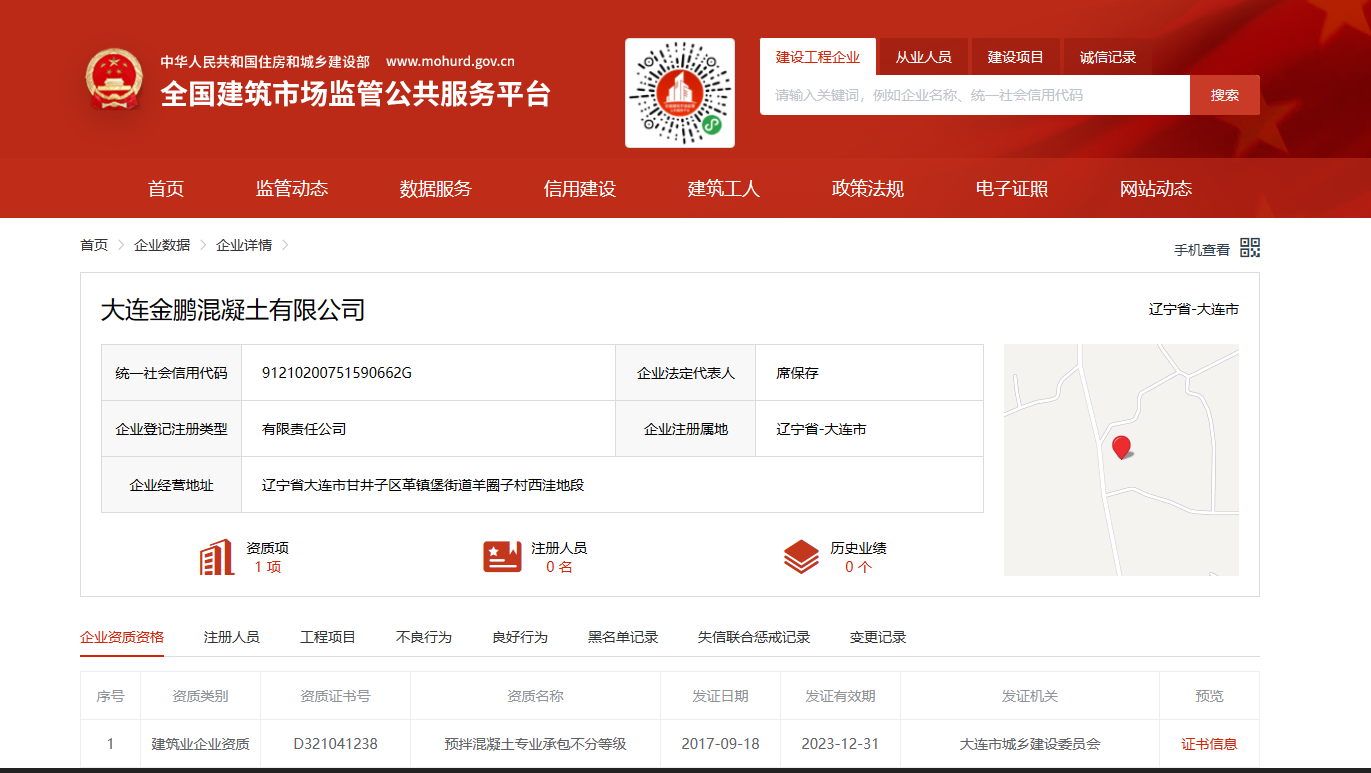This screenshot has width=1371, height=773.
Task: Click the 企业详情 breadcrumb link
Action: (x=244, y=245)
